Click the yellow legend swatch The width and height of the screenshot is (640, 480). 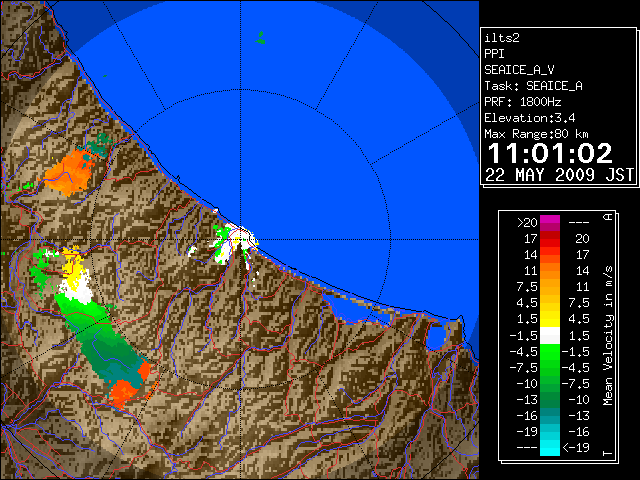click(x=550, y=319)
